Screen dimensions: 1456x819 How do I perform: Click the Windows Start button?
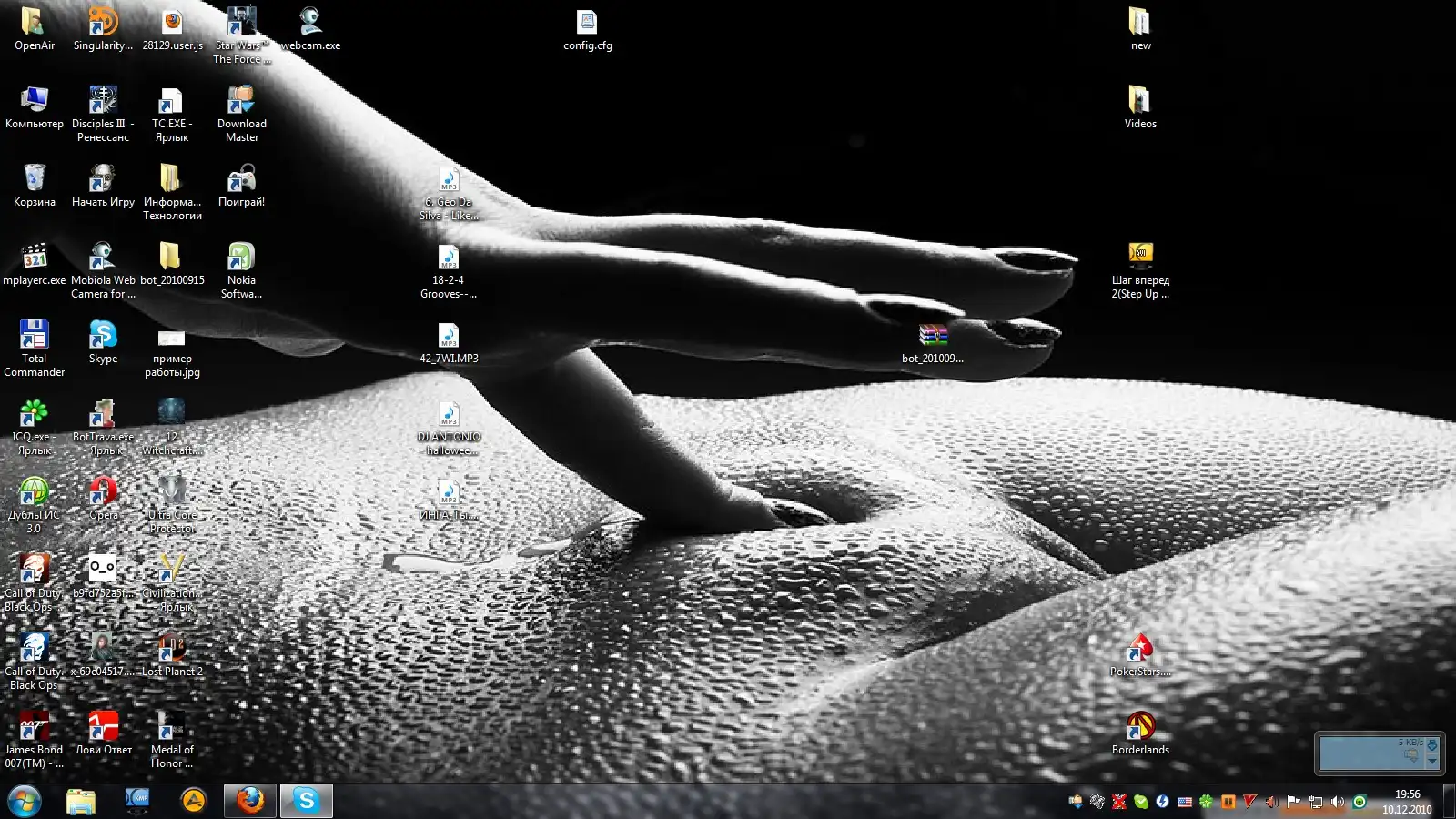[x=25, y=801]
